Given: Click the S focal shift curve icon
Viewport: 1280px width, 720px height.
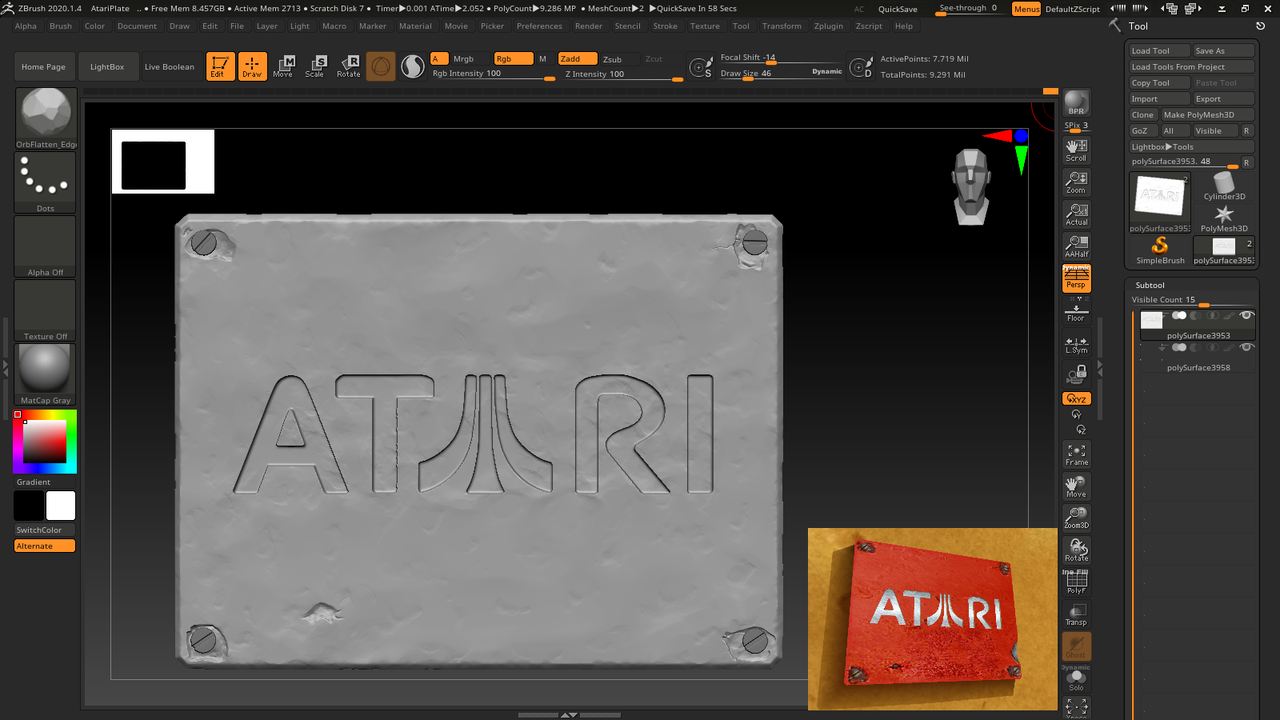Looking at the screenshot, I should click(701, 68).
